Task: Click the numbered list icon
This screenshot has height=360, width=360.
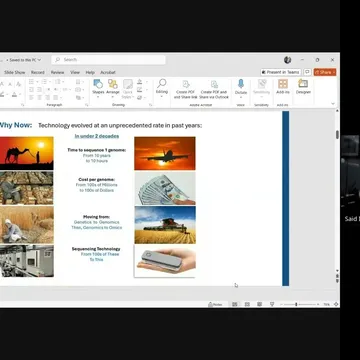Action: pos(44,82)
